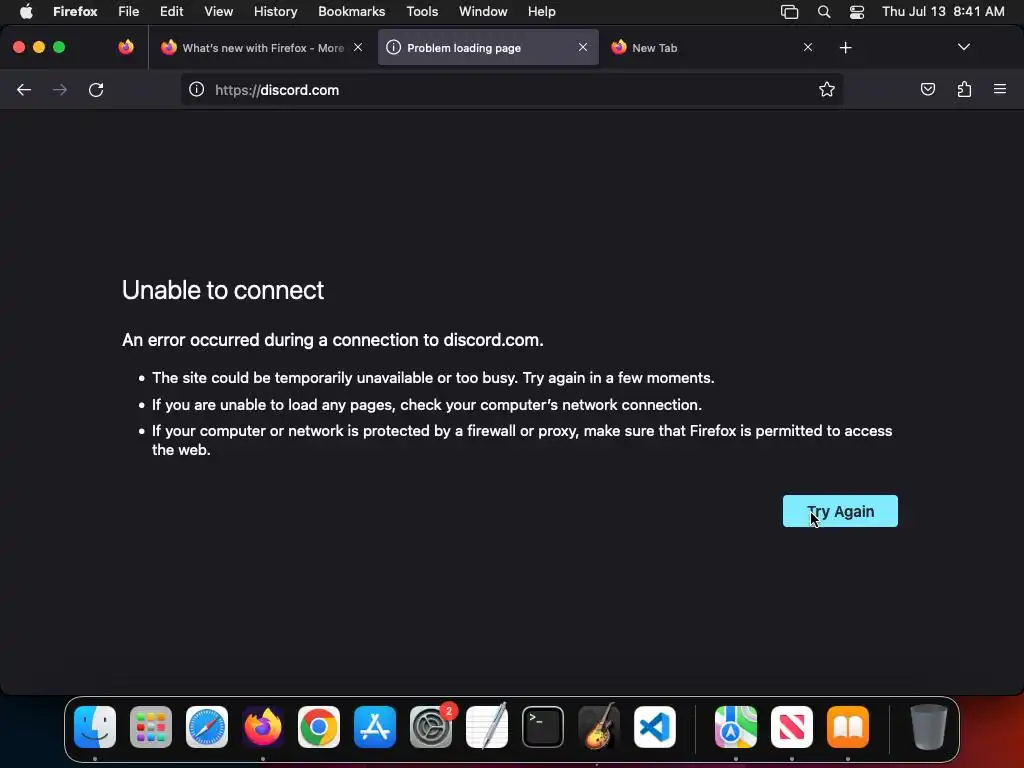Click the check network connection bullet text

point(426,405)
